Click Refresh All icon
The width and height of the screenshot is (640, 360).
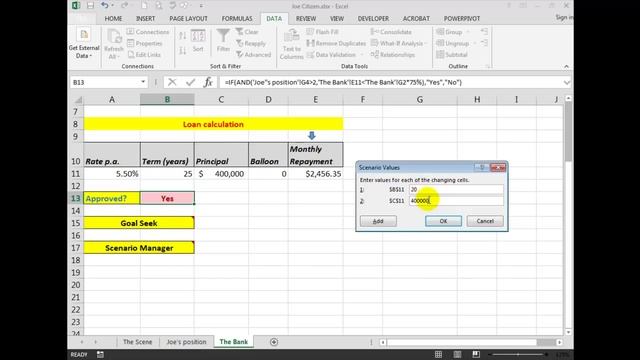point(113,44)
